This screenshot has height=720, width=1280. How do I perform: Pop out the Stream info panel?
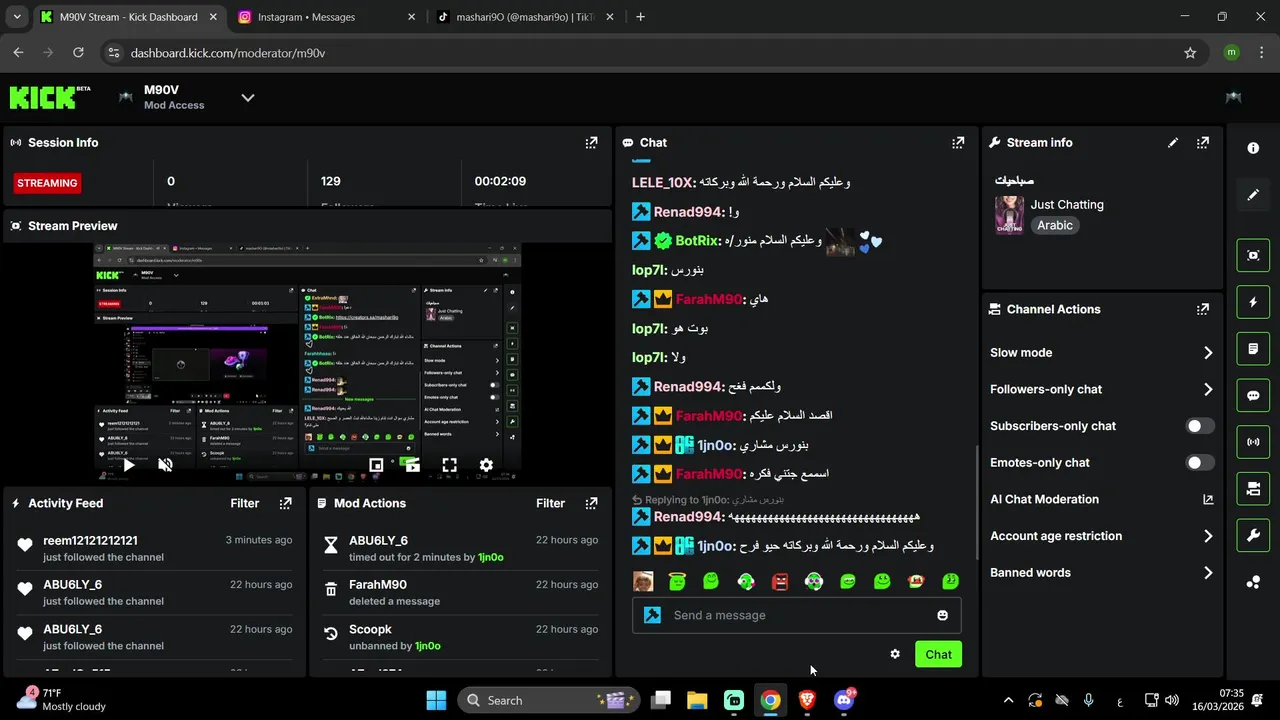[x=1203, y=143]
